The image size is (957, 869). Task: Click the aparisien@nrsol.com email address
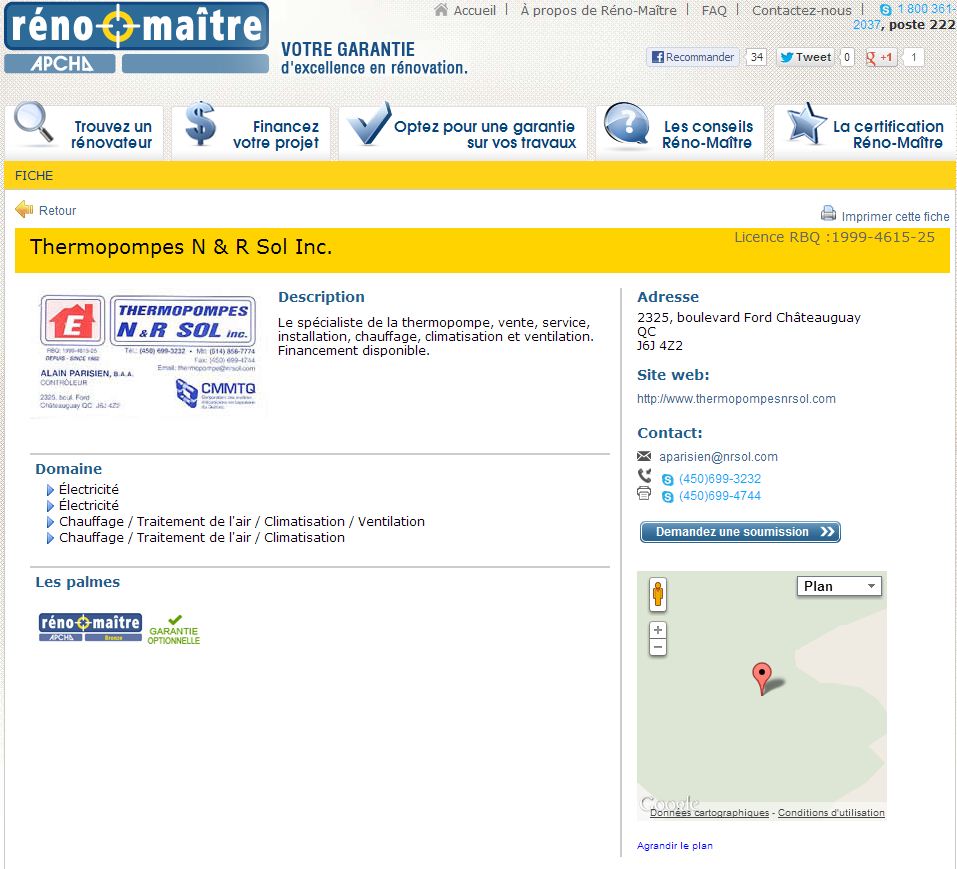click(x=718, y=456)
